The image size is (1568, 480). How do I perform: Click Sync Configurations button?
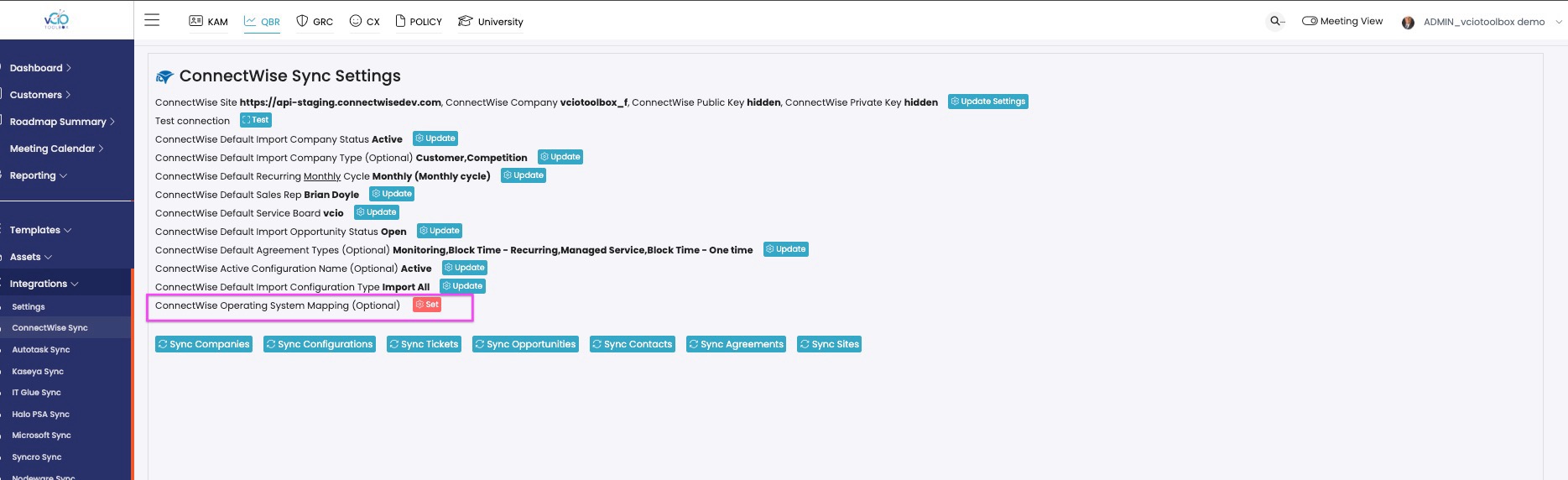tap(320, 344)
